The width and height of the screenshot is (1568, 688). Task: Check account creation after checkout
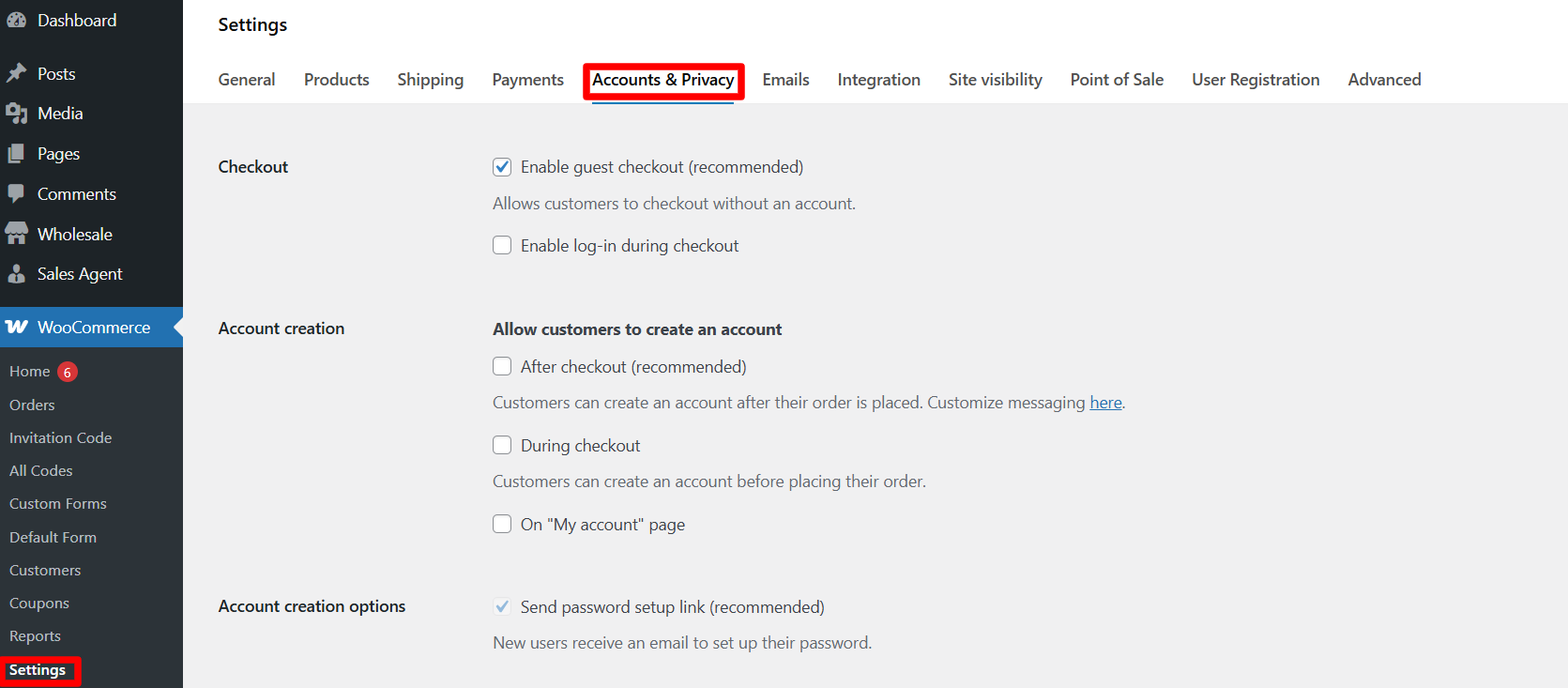click(502, 366)
